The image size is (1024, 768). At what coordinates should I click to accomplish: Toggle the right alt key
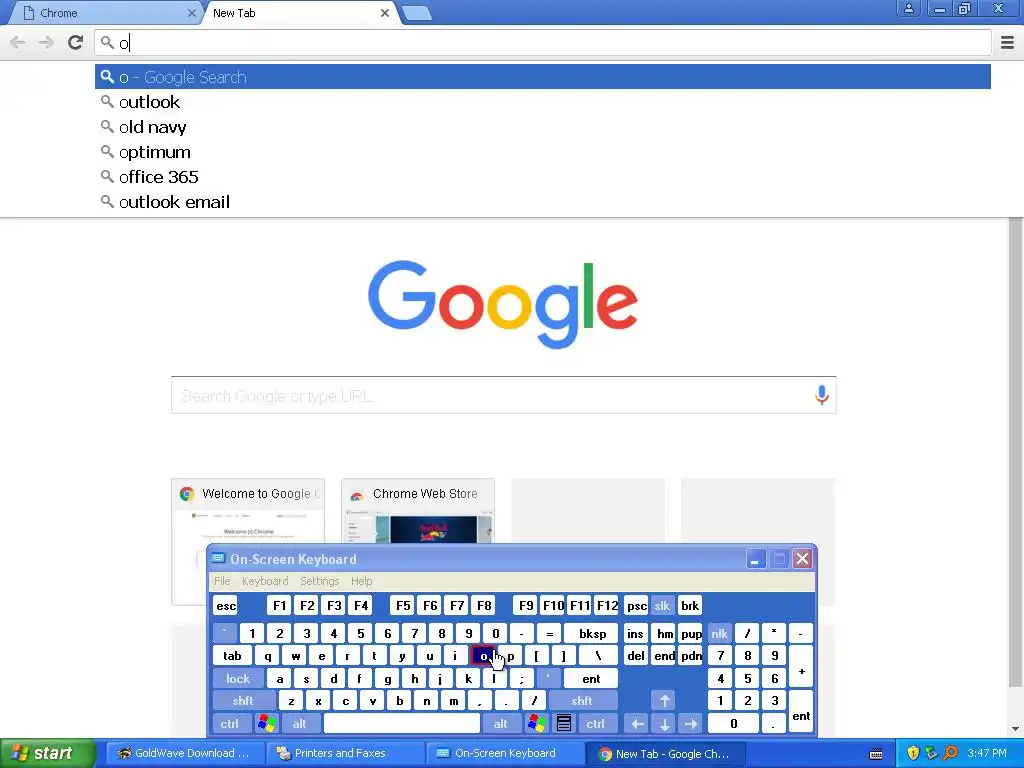click(x=500, y=724)
